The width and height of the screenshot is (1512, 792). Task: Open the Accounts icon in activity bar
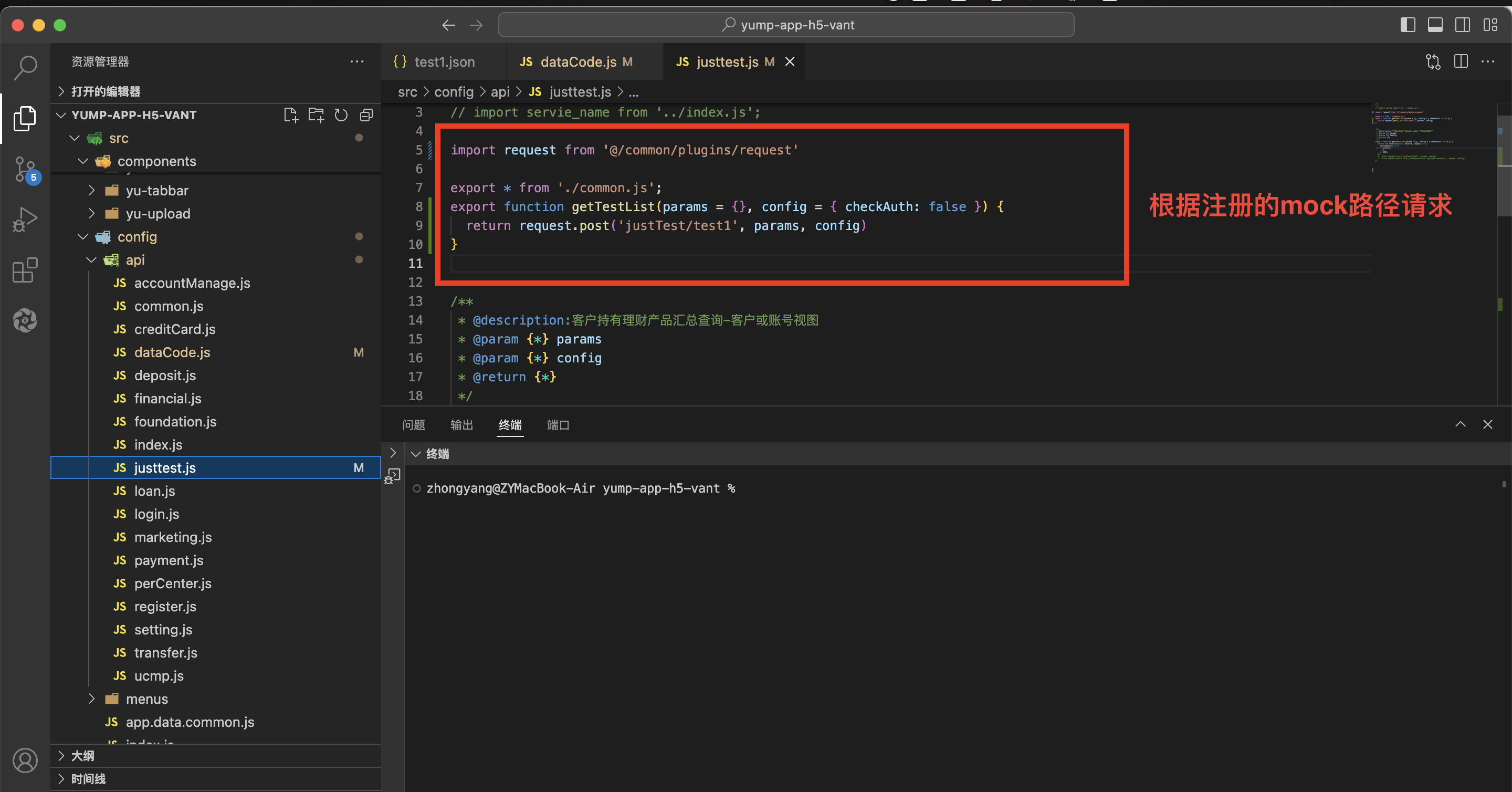click(25, 760)
